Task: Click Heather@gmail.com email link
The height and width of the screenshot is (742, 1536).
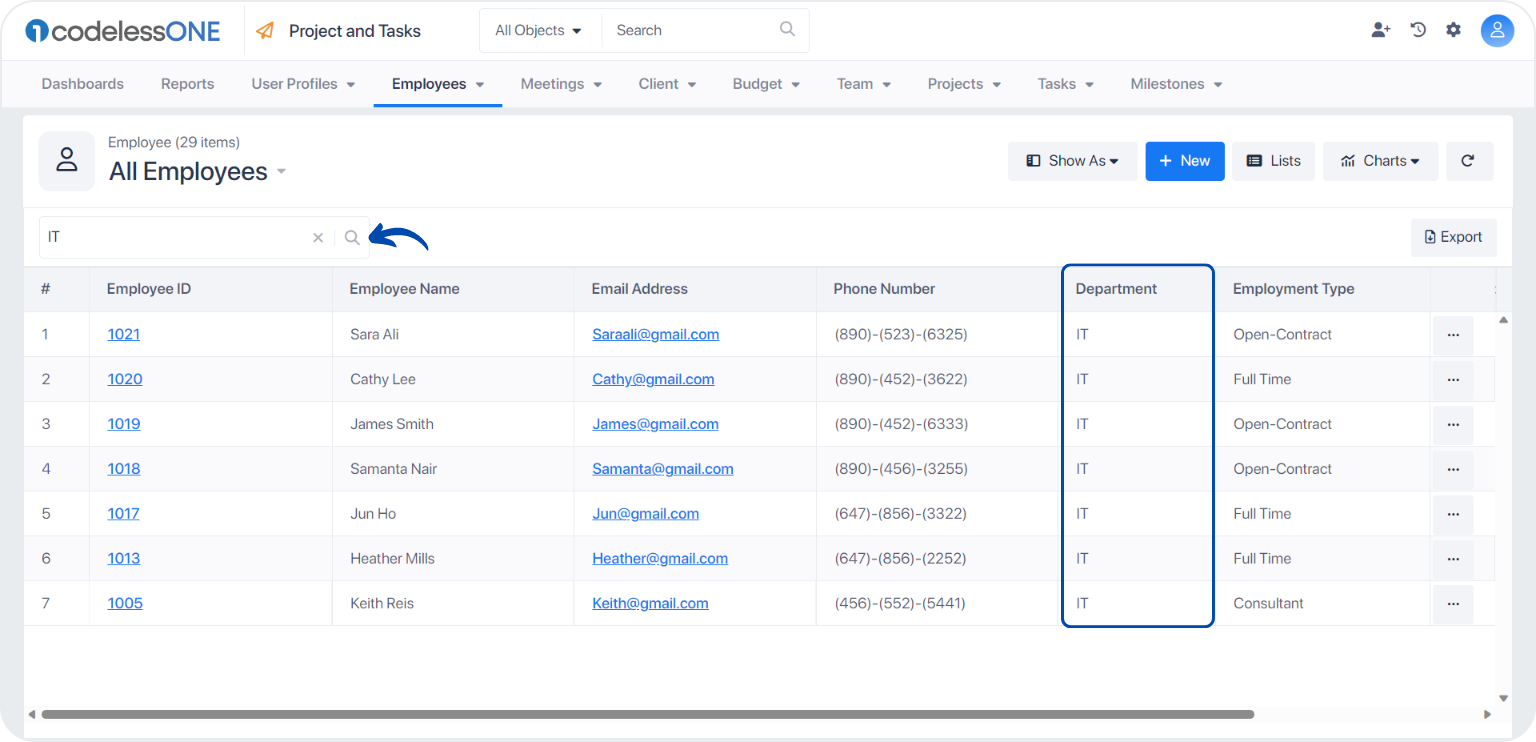Action: tap(660, 559)
